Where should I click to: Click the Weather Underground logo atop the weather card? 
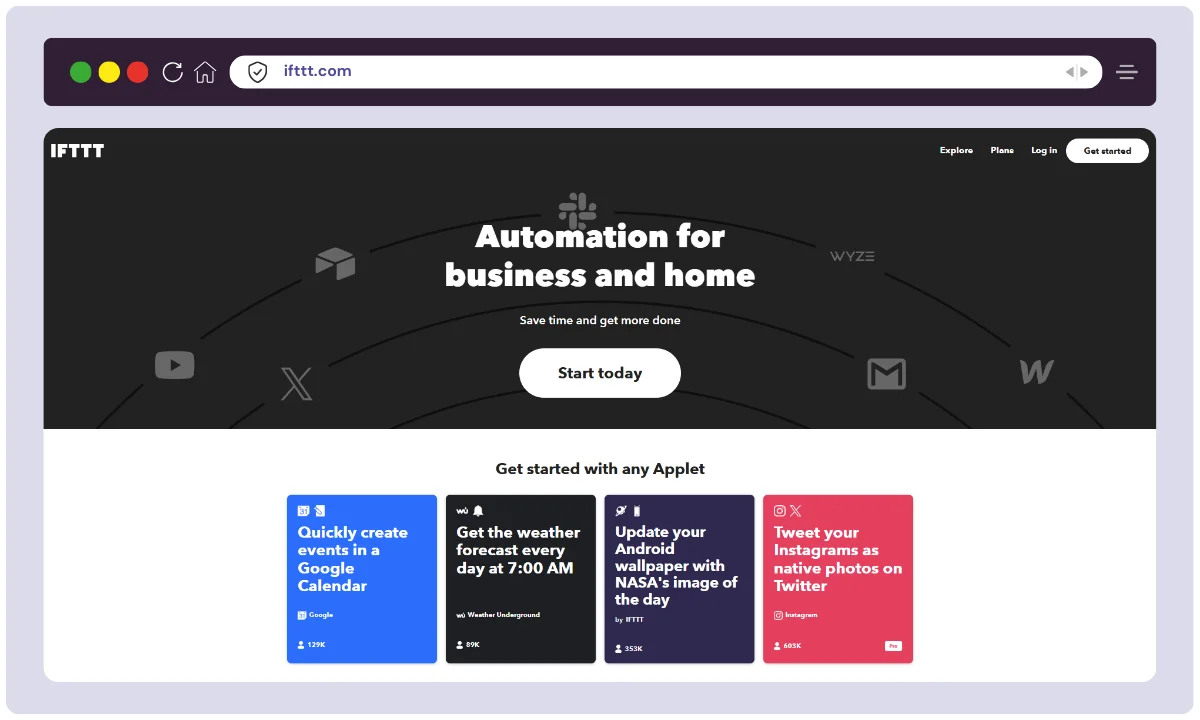click(x=462, y=511)
